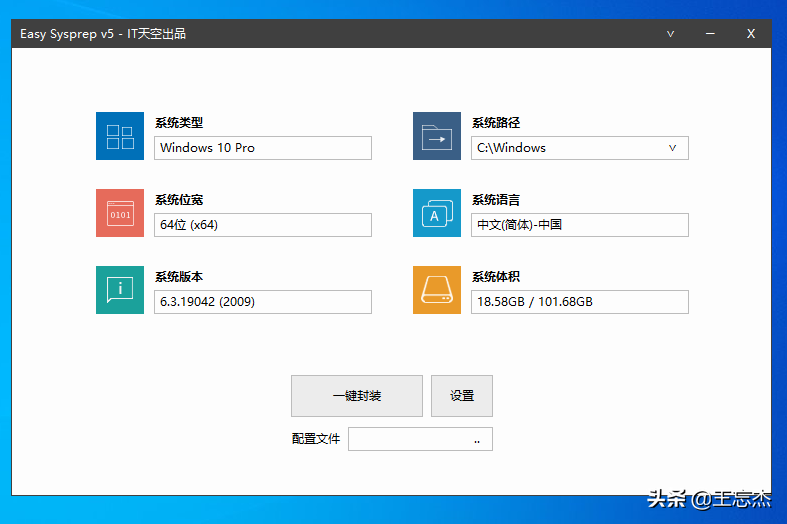Click the 18.58GB / 101.68GB volume field
The height and width of the screenshot is (524, 787).
coord(579,302)
